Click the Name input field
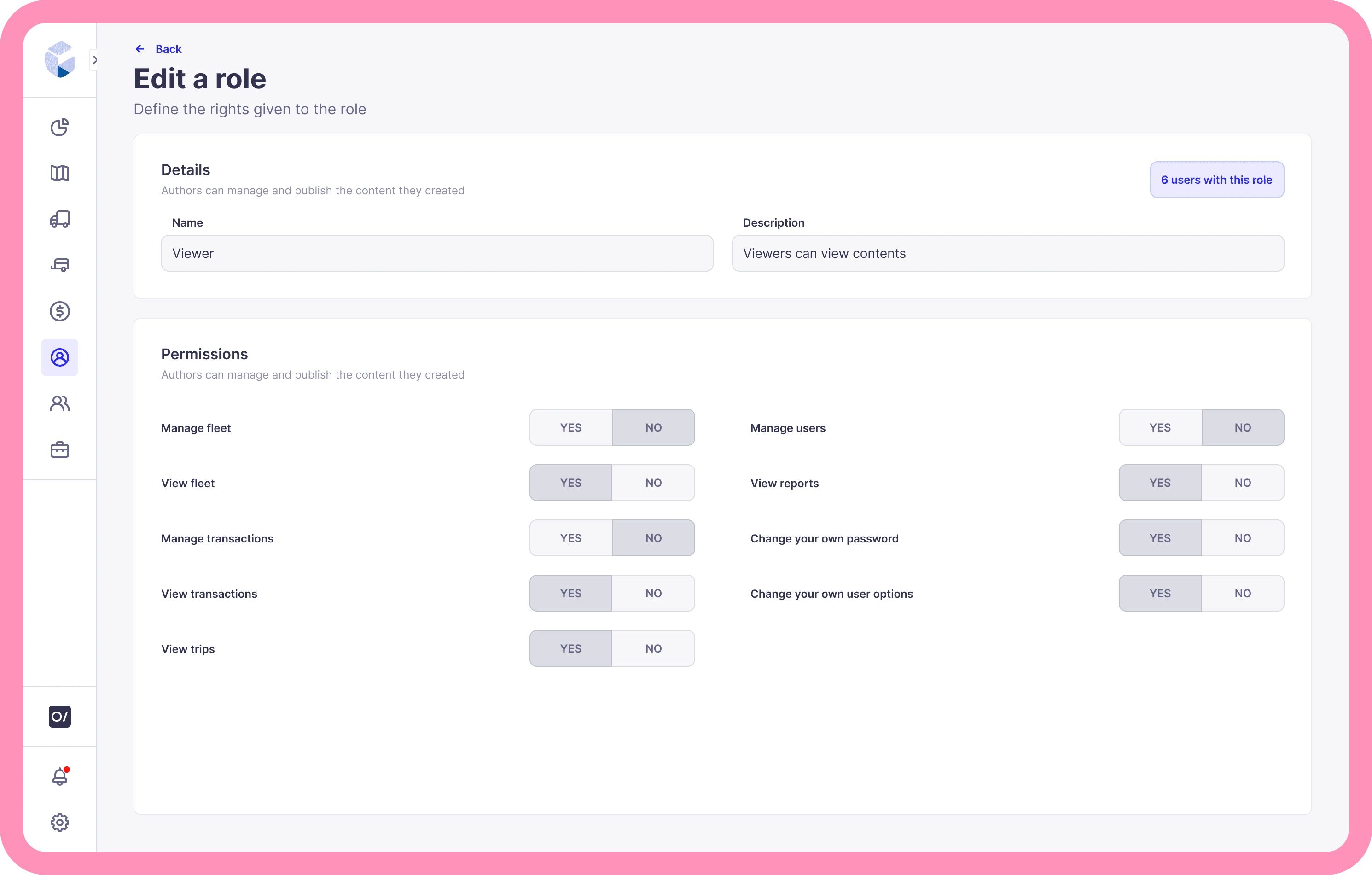This screenshot has width=1372, height=875. [436, 254]
